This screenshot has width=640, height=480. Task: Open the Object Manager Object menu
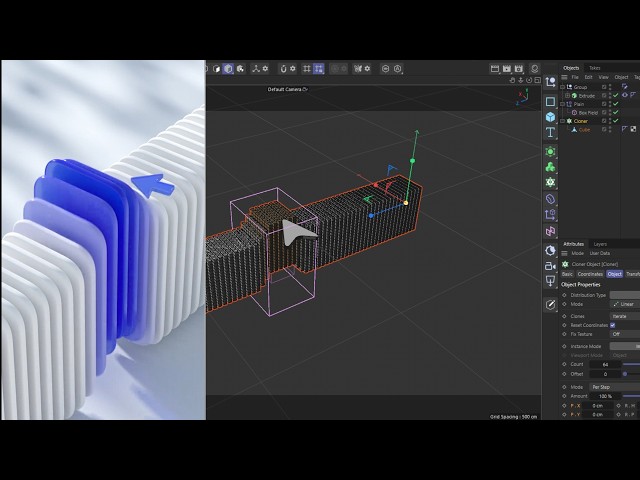(x=621, y=77)
